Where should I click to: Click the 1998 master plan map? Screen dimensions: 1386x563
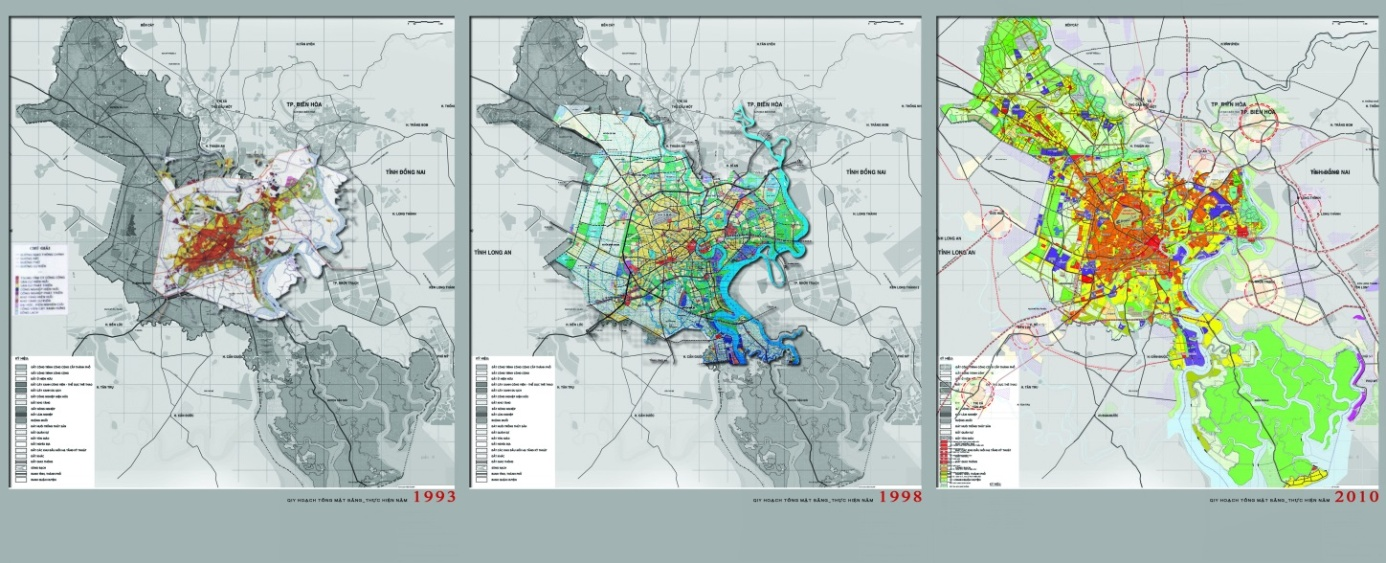(696, 251)
